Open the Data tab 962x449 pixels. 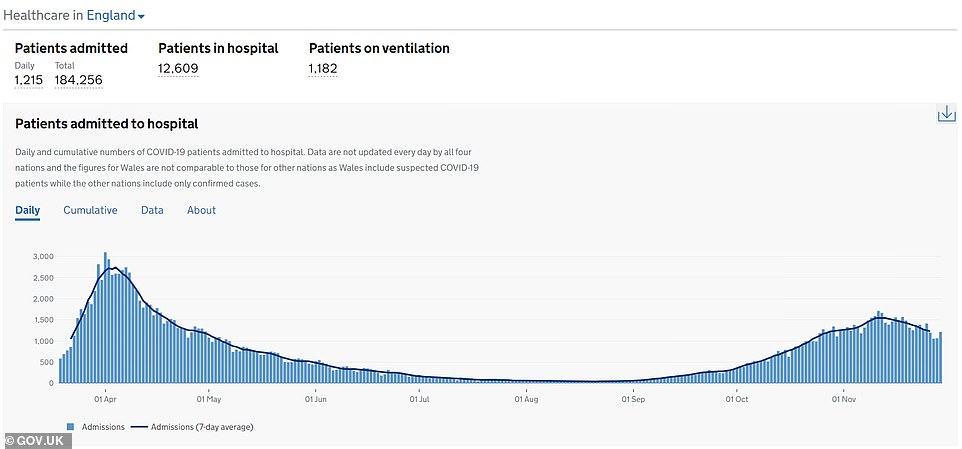(x=152, y=210)
